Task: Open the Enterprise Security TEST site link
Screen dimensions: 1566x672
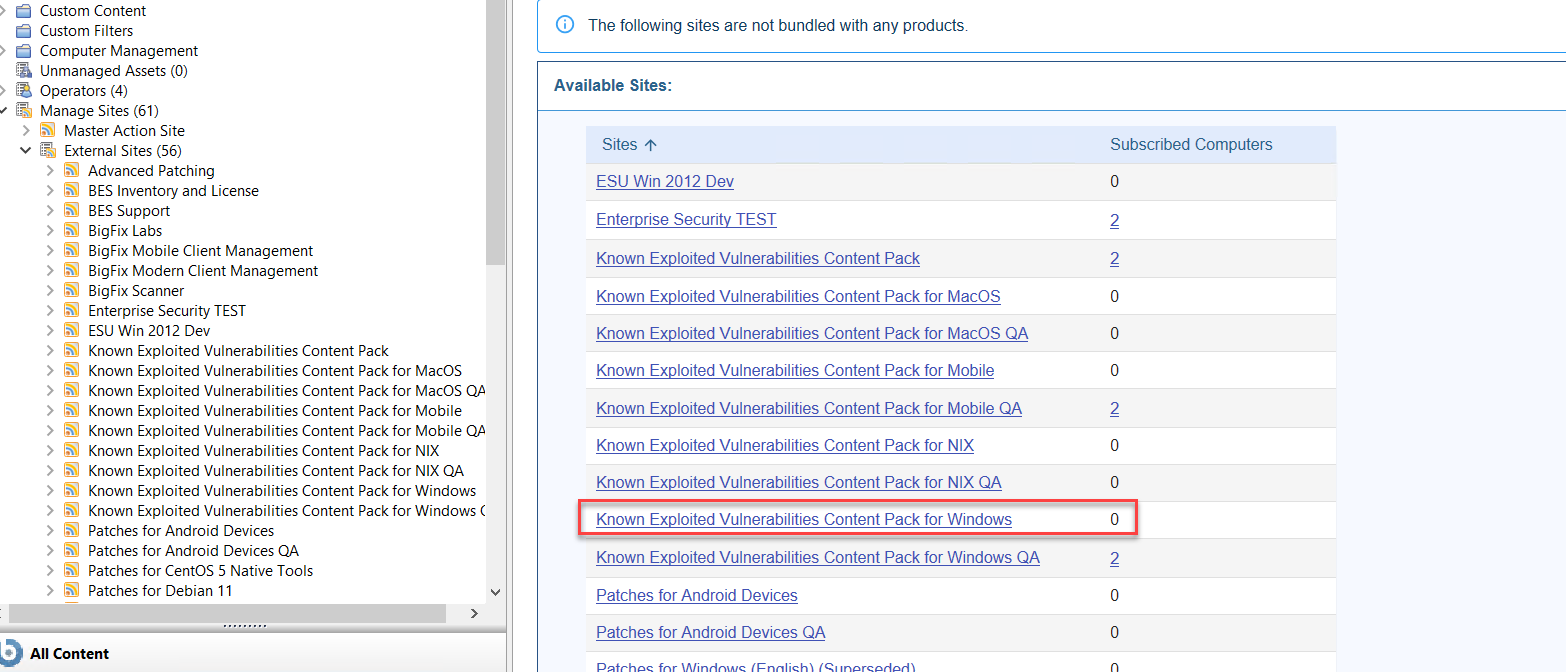Action: point(686,219)
